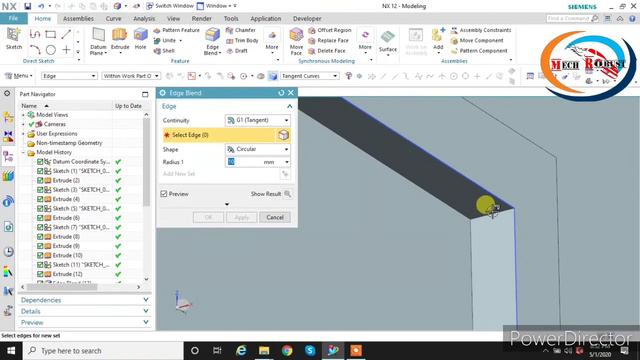Toggle checkbox for Extrude (10)
Screen dimensions: 640x360
pyautogui.click(x=40, y=256)
